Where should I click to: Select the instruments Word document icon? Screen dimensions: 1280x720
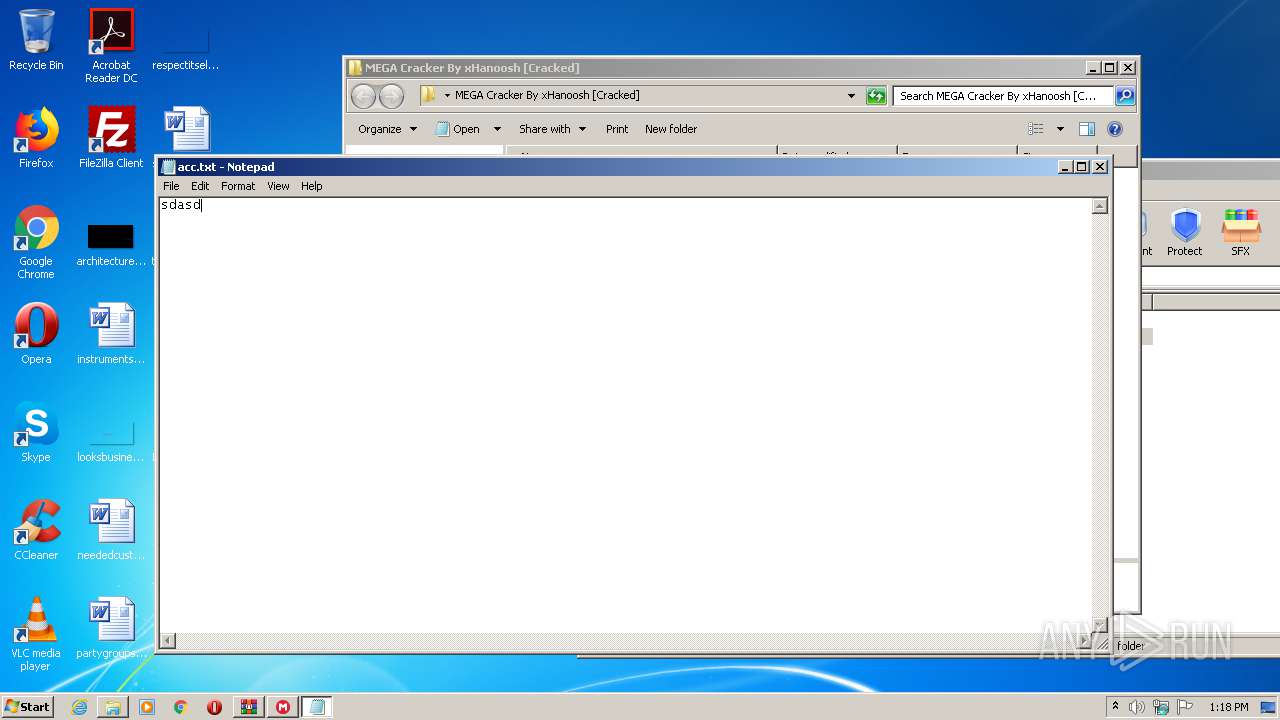pyautogui.click(x=111, y=334)
